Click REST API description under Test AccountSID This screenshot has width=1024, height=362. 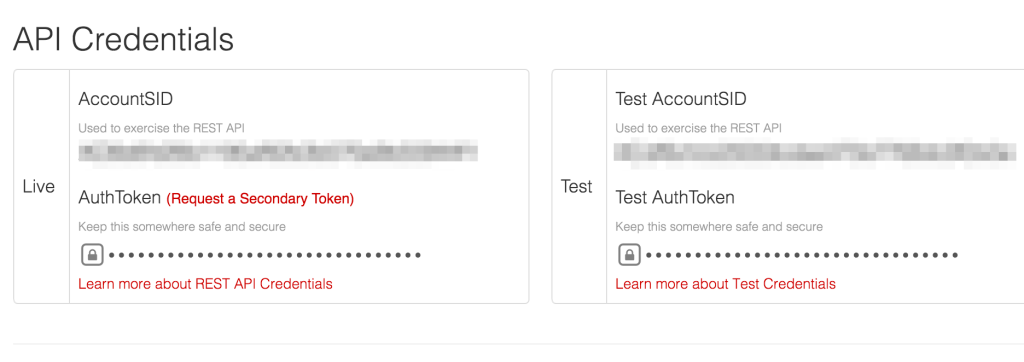pos(698,128)
